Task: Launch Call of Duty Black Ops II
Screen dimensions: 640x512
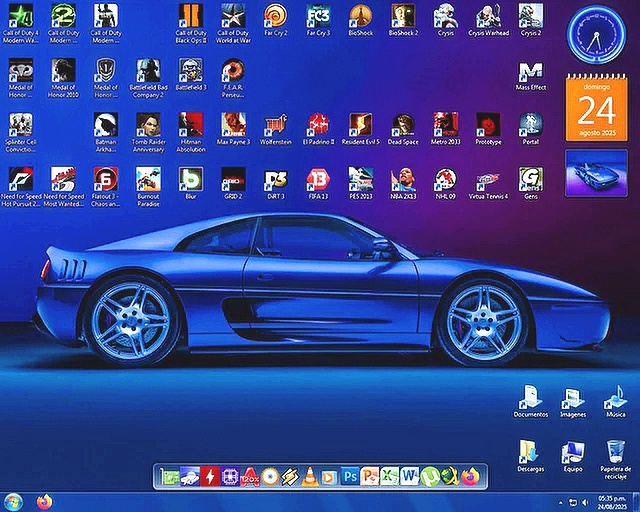Action: pyautogui.click(x=191, y=24)
